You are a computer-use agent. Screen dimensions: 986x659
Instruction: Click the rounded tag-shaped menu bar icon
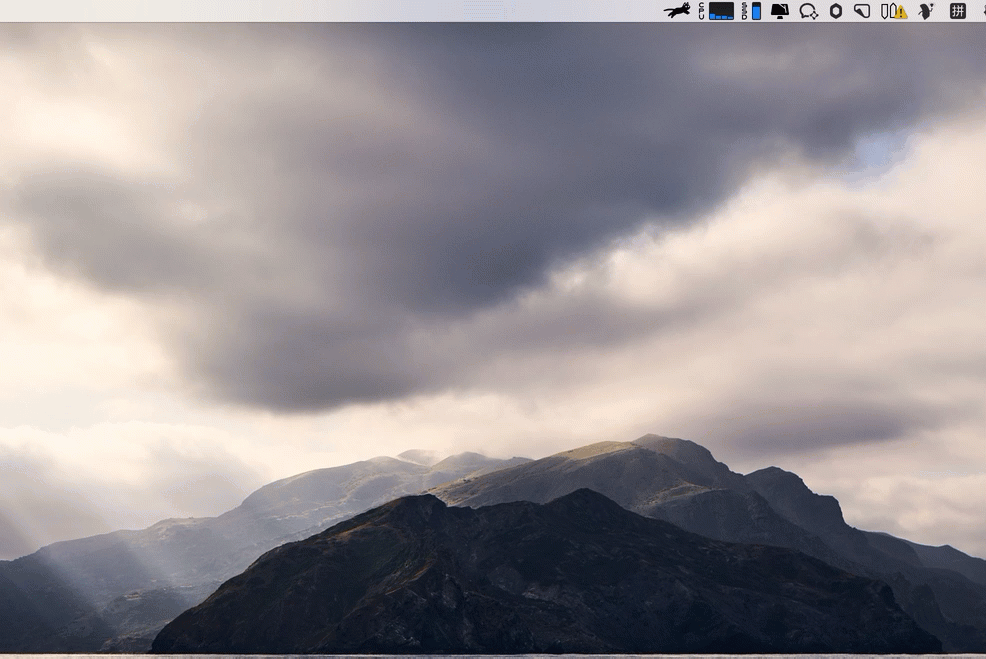click(862, 11)
